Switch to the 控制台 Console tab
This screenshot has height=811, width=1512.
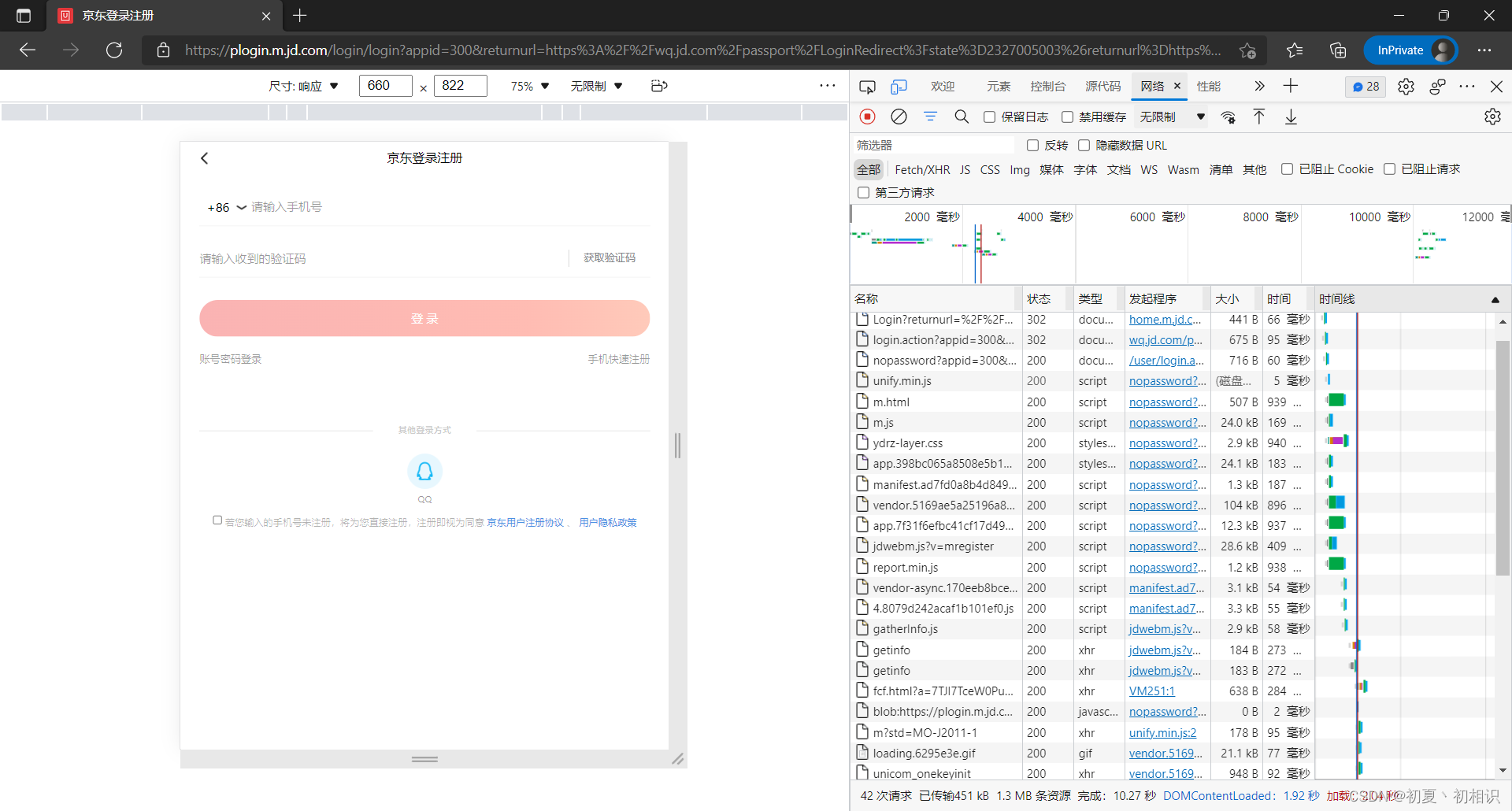pos(1047,87)
